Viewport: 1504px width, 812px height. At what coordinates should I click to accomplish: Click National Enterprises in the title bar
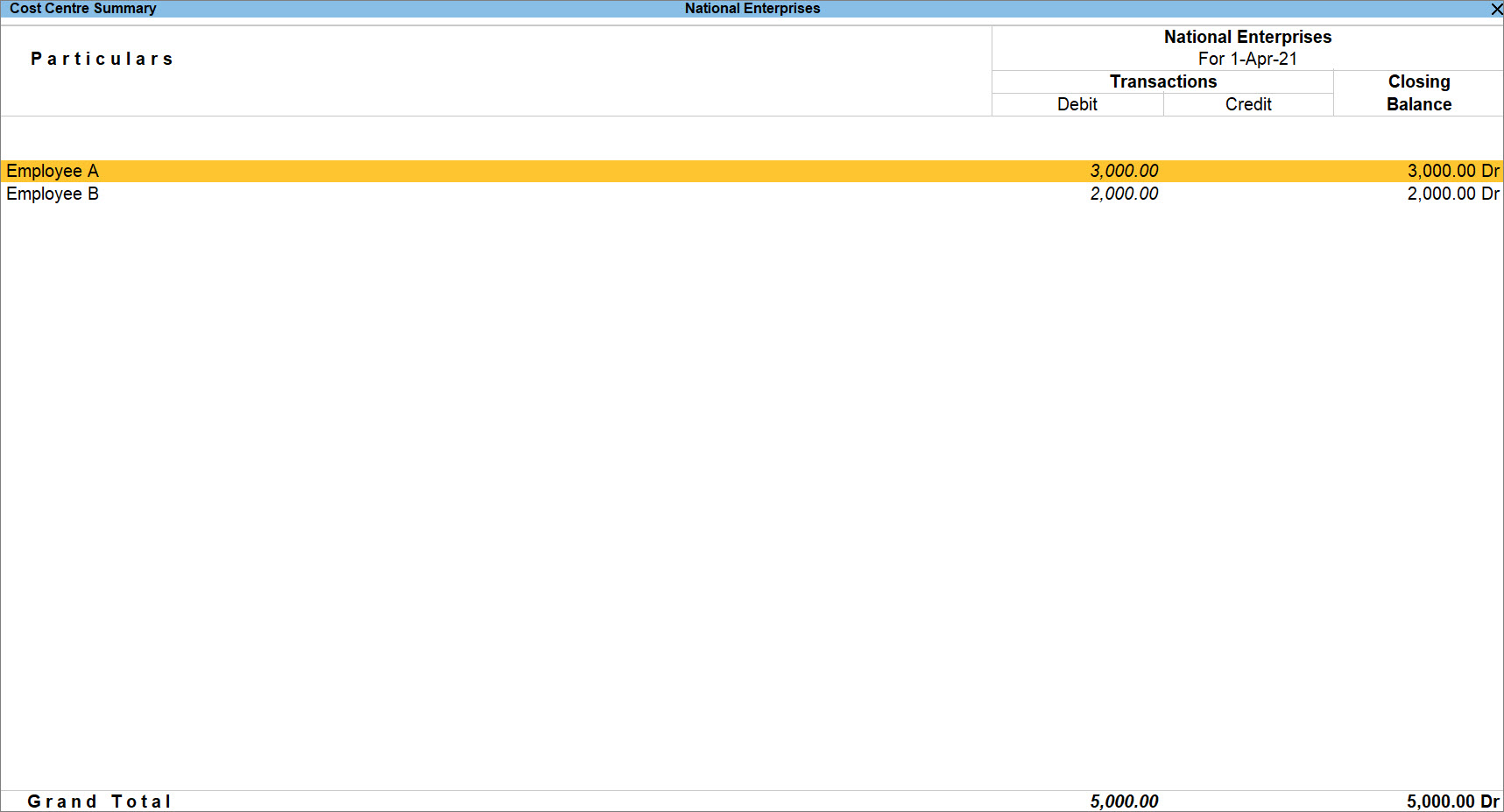click(752, 9)
